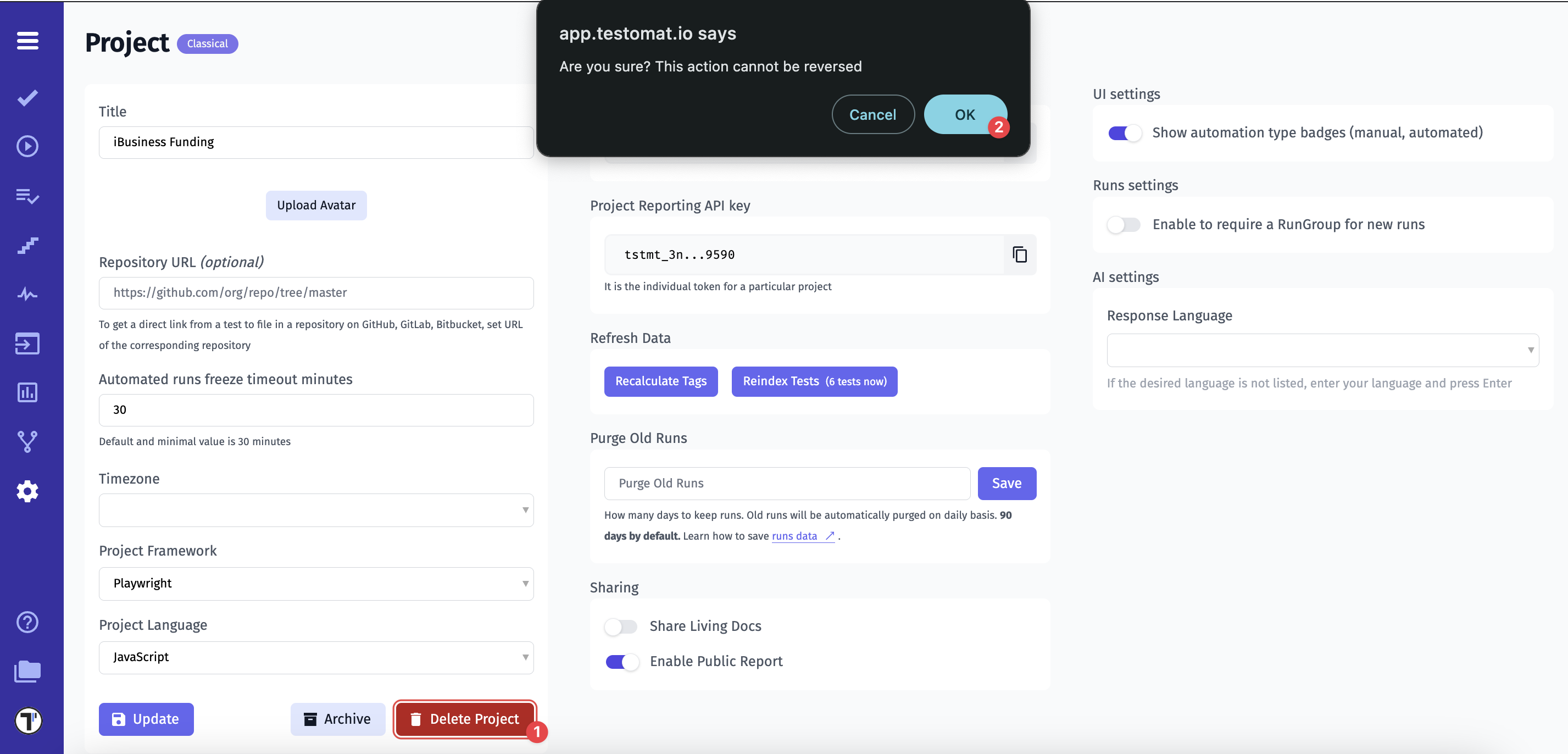Expand the Timezone dropdown
The height and width of the screenshot is (754, 1568).
click(316, 511)
